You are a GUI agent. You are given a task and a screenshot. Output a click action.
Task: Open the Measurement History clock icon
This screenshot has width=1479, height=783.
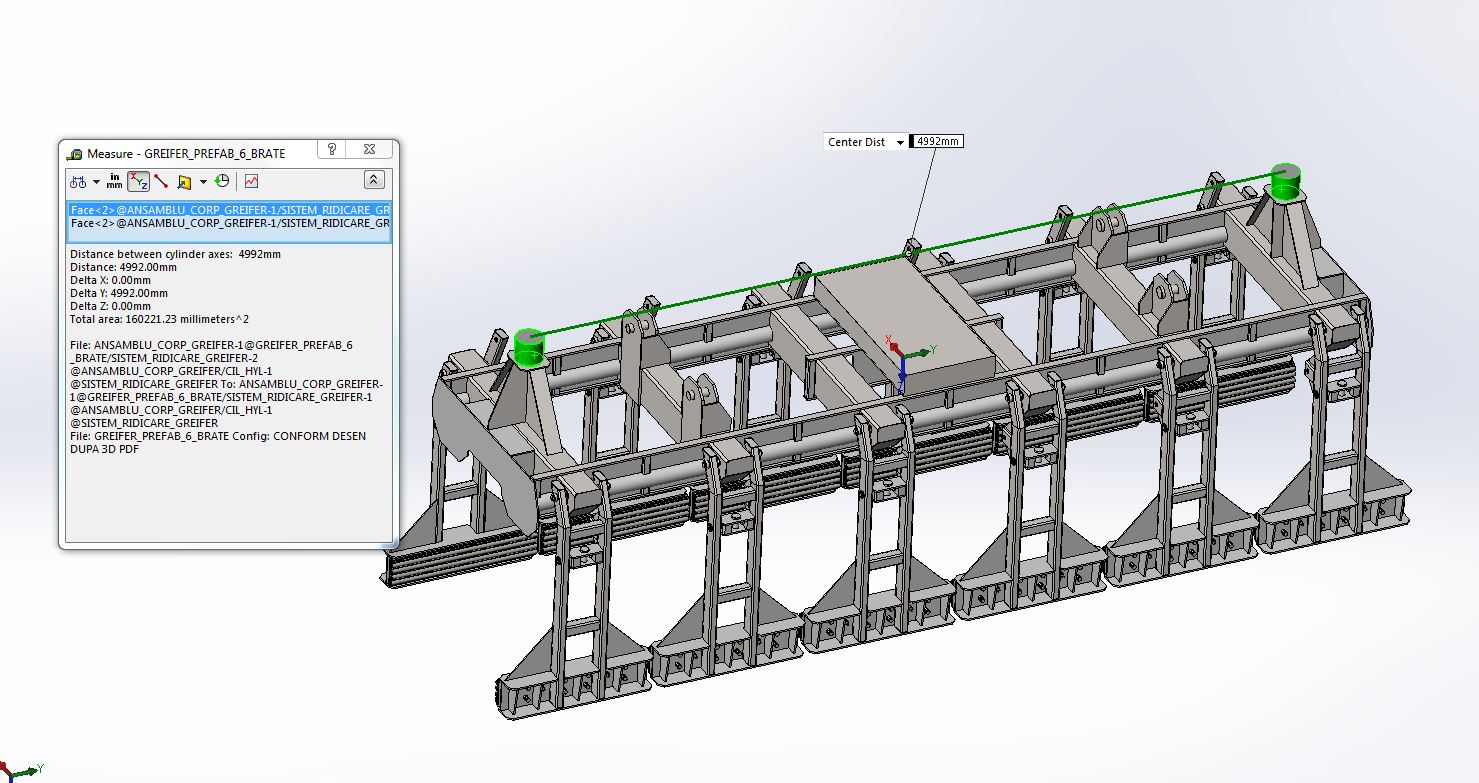point(222,181)
